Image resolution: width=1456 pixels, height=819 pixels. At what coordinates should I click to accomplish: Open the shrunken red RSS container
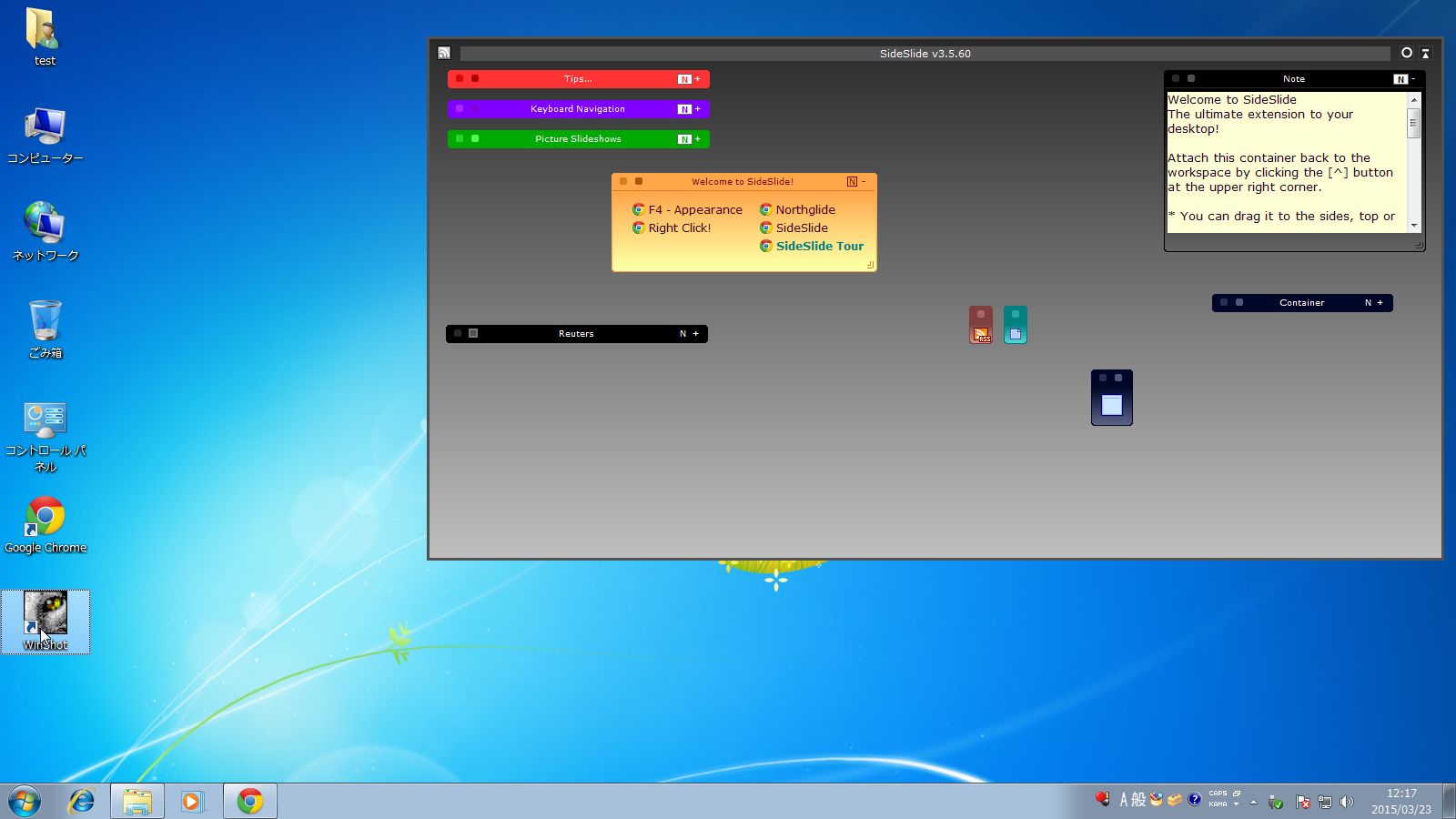point(981,325)
